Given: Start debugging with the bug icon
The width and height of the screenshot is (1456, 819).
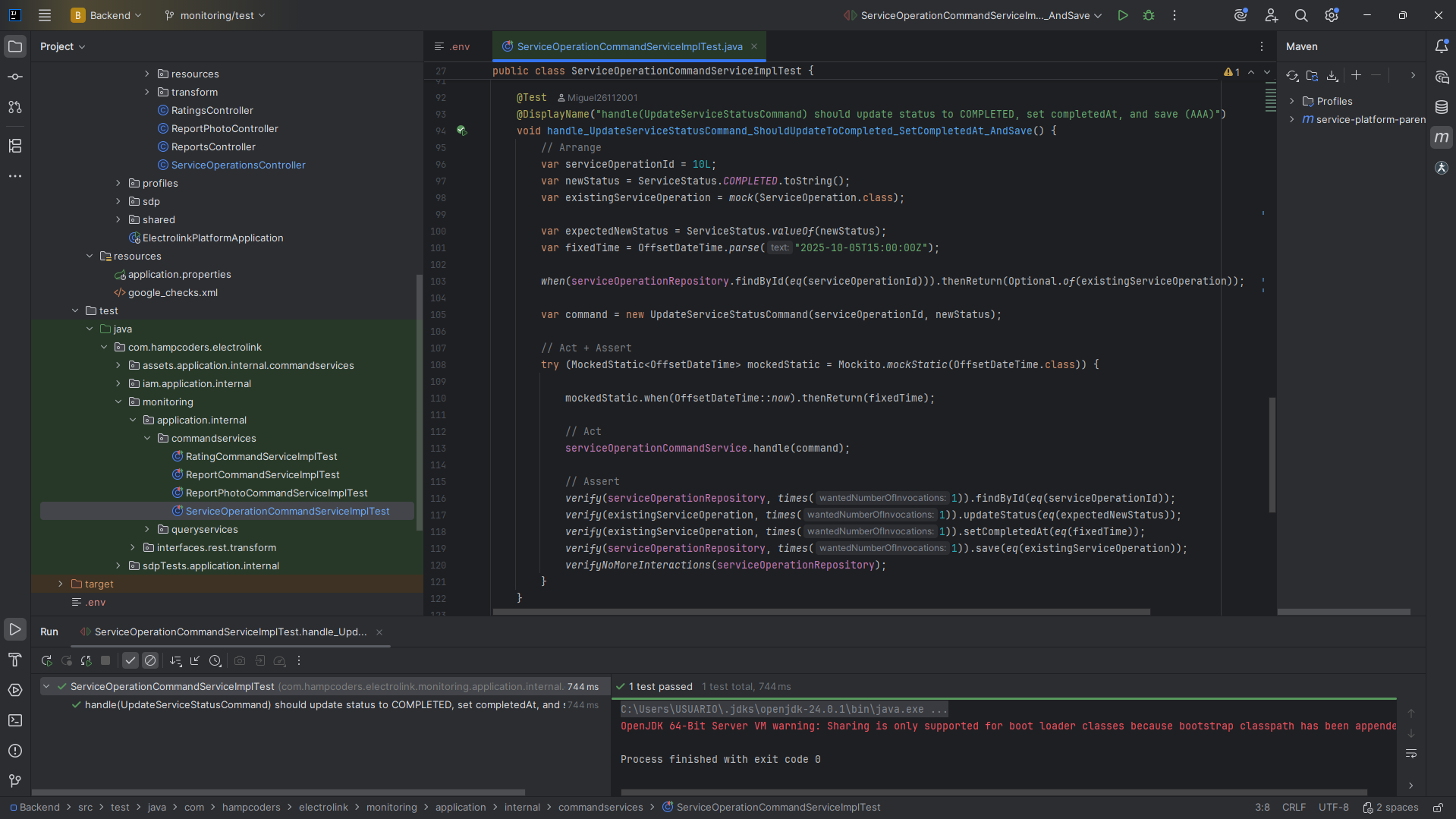Looking at the screenshot, I should (x=1149, y=15).
